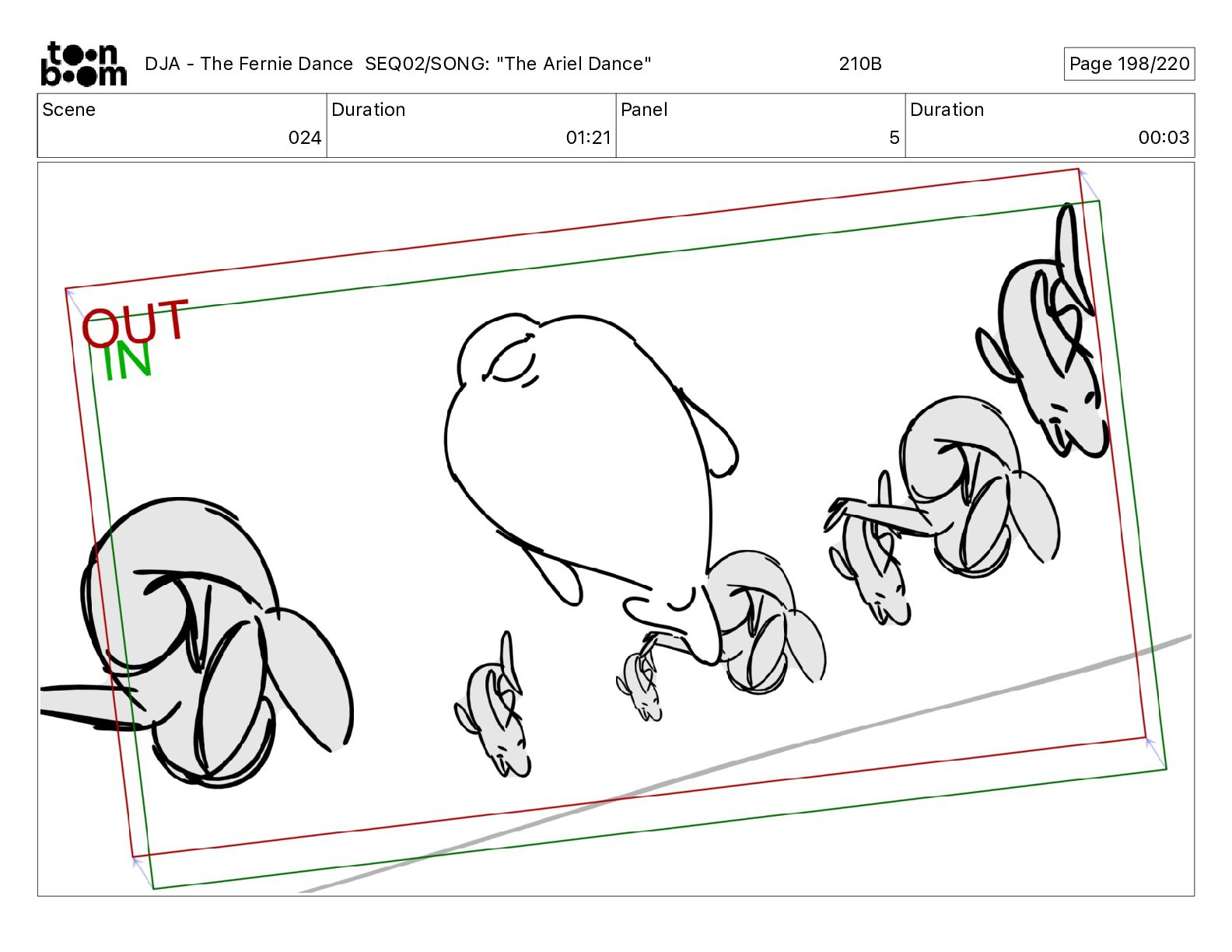
Task: Click the green 'IN' camera label
Action: click(x=127, y=362)
